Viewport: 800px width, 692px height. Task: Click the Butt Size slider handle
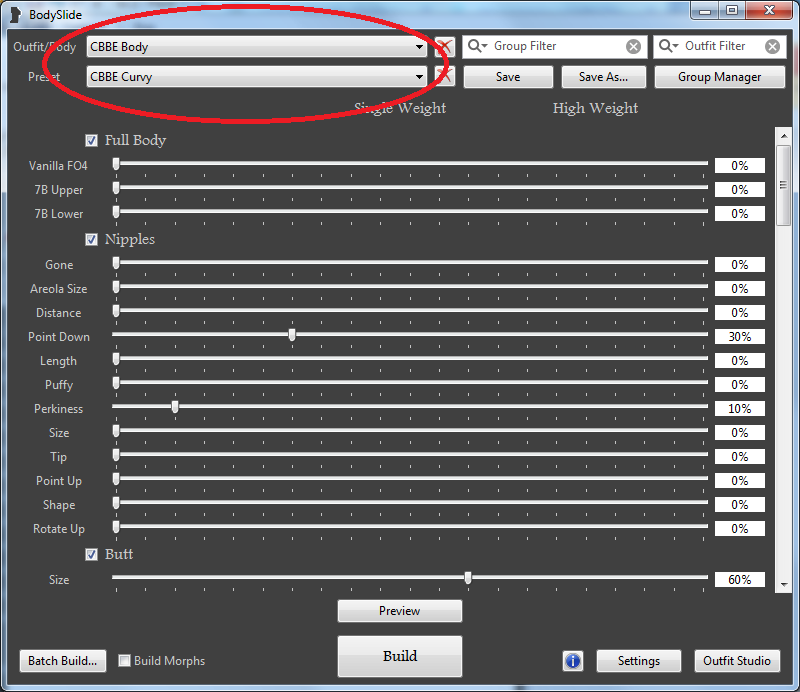[468, 577]
